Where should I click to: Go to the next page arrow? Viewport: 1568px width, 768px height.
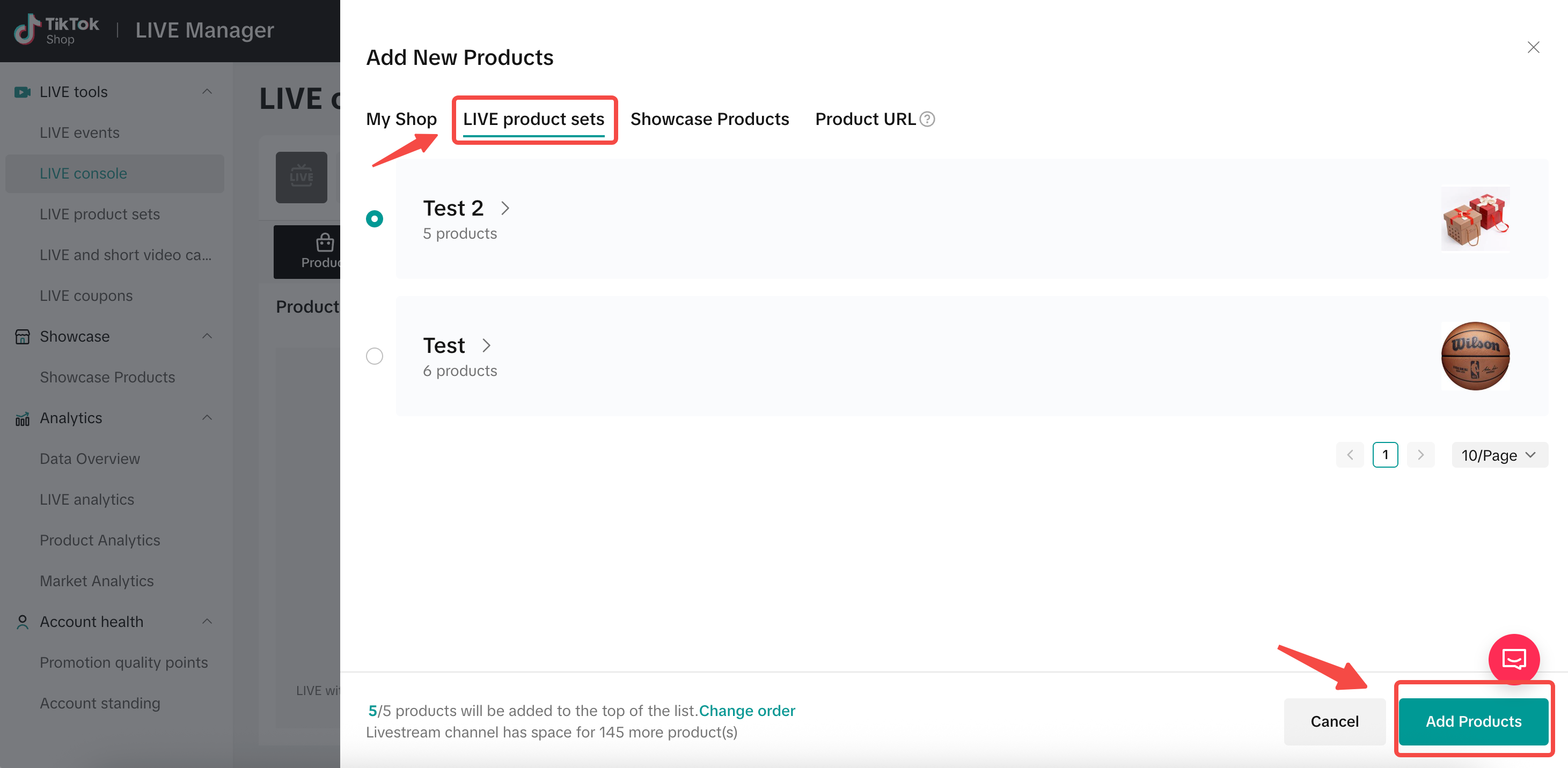point(1420,455)
